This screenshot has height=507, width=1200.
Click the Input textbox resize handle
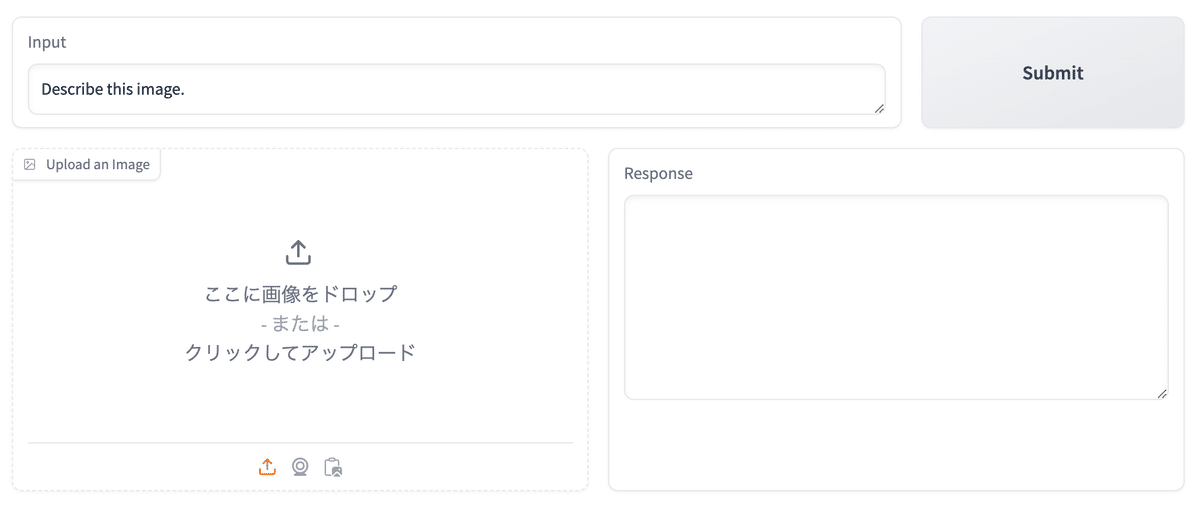tap(879, 108)
